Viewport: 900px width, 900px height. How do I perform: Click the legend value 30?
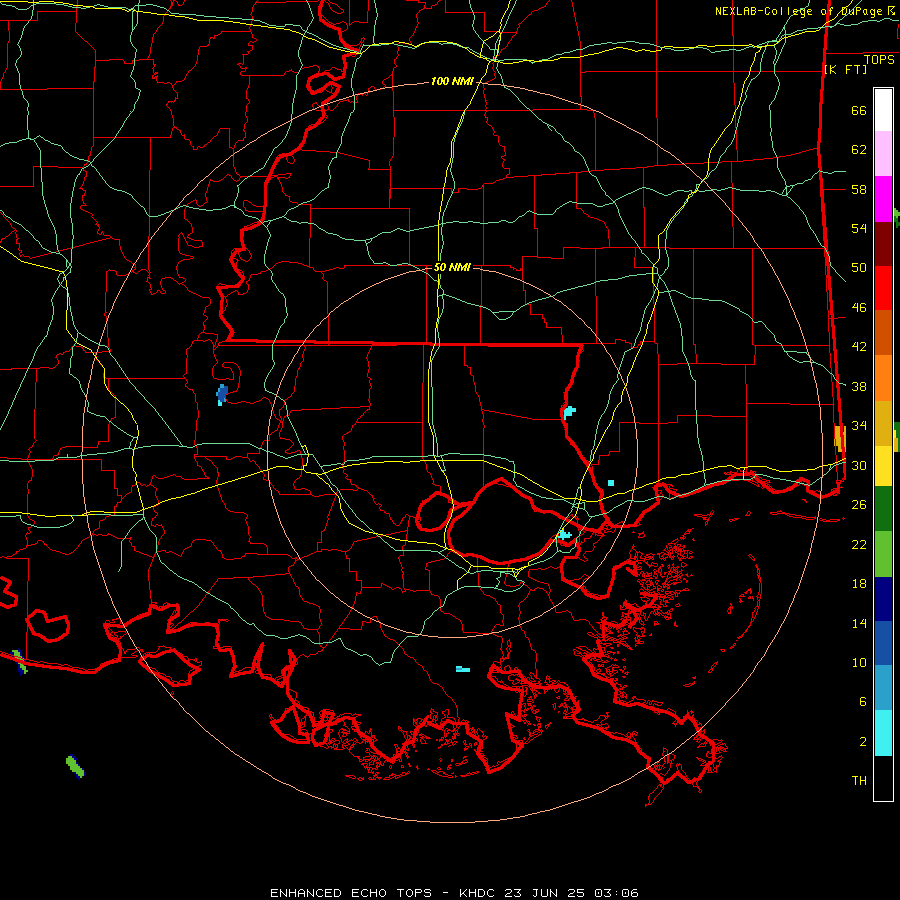859,465
